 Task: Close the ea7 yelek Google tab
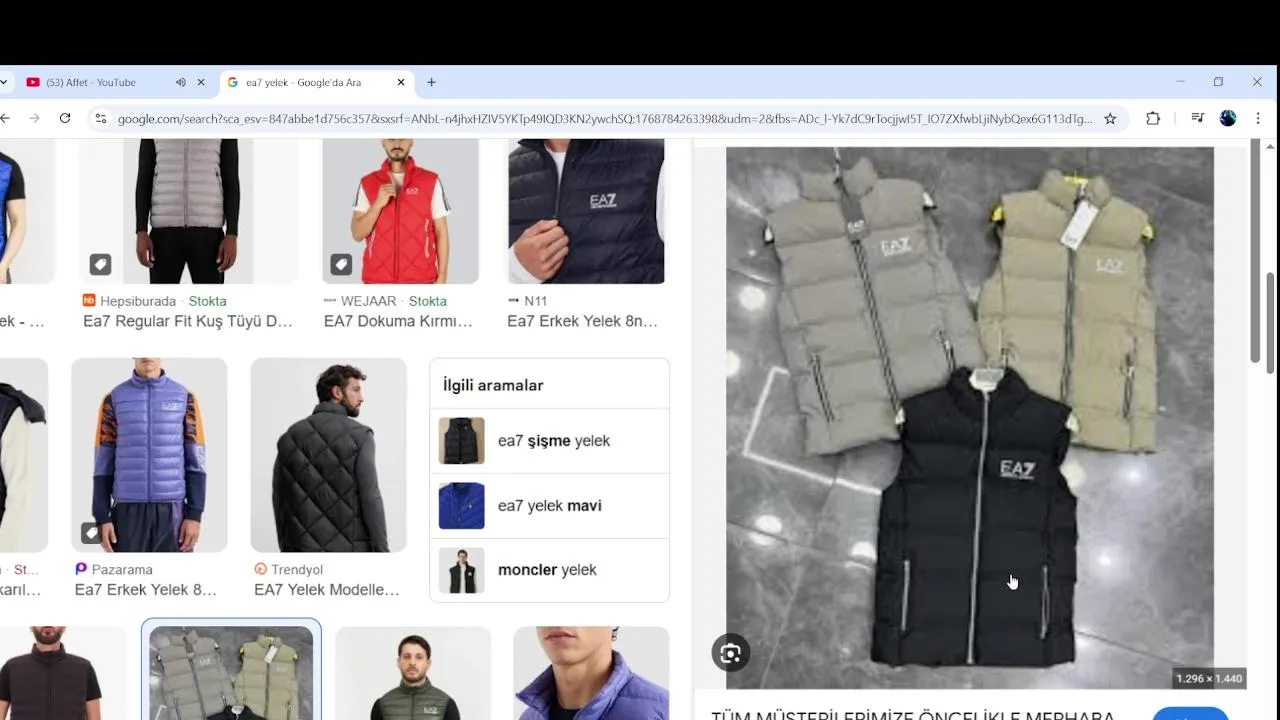tap(401, 82)
